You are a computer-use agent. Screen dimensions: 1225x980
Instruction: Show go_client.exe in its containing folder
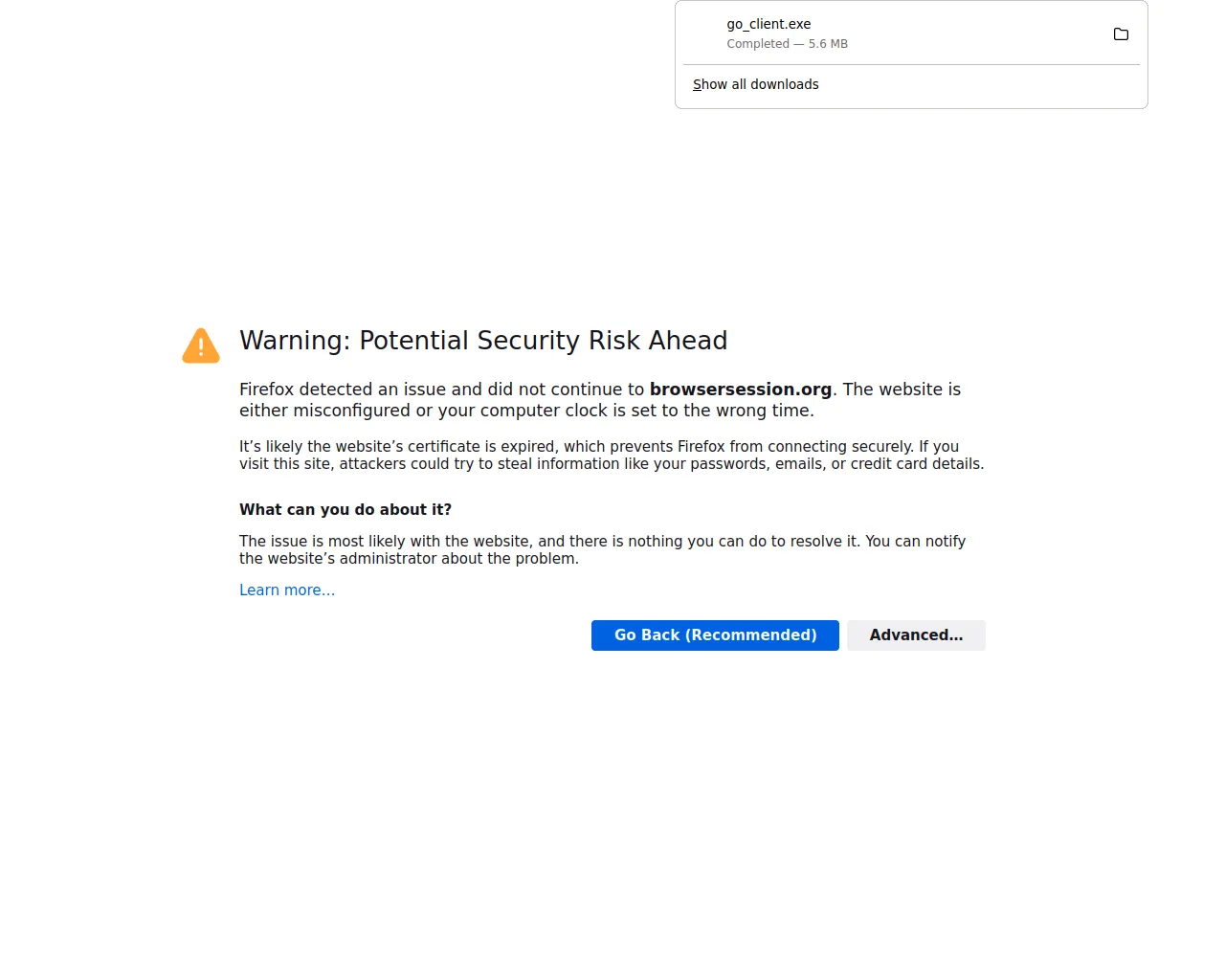1121,34
